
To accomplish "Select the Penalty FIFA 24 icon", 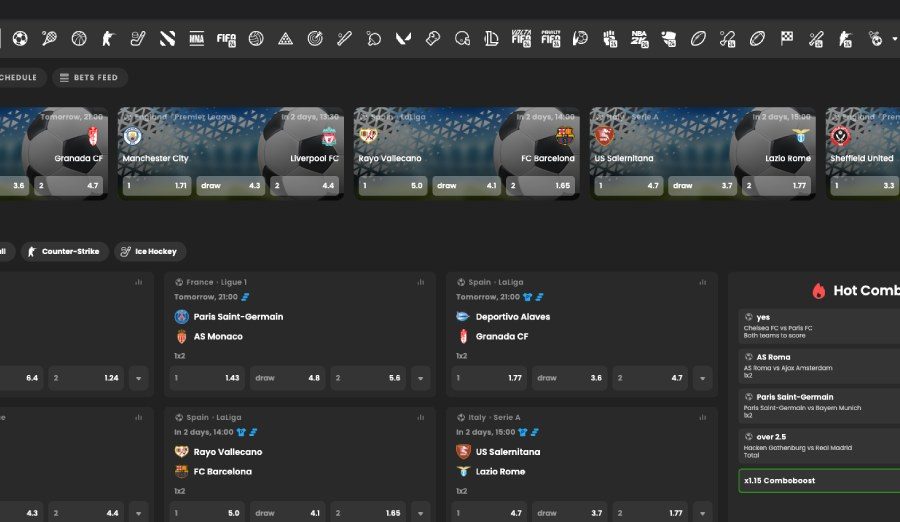I will (x=550, y=38).
